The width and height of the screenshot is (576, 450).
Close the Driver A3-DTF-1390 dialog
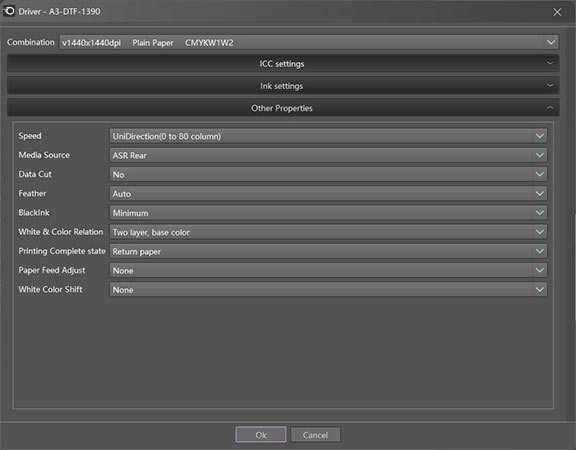click(557, 12)
